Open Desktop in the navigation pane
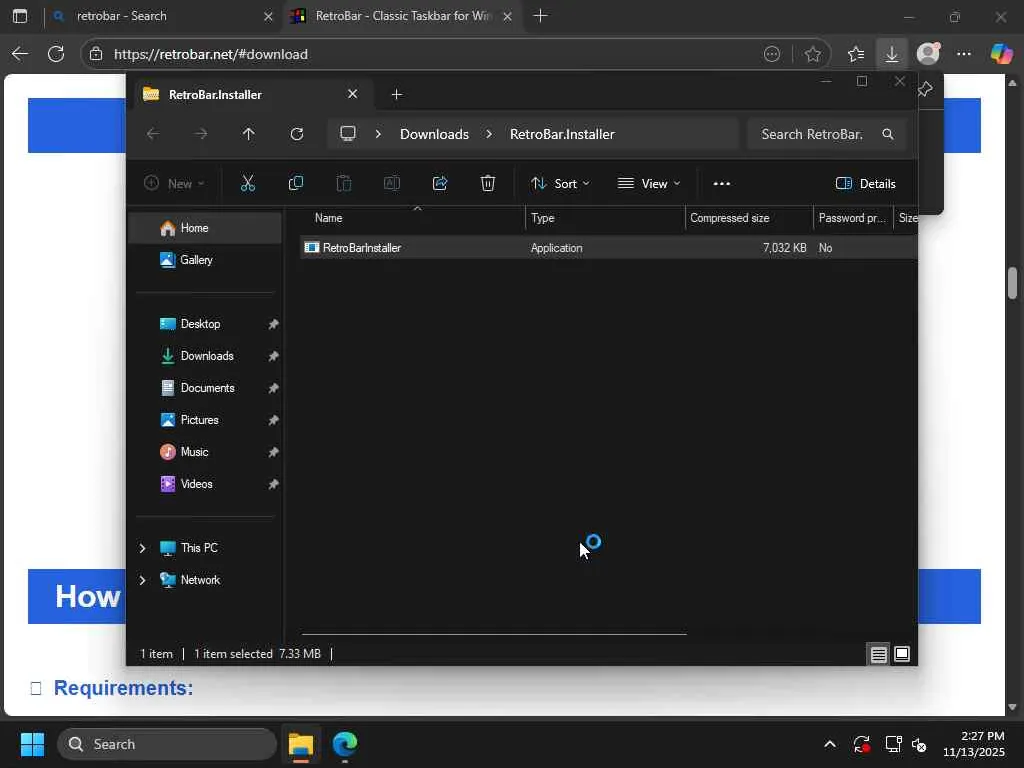The width and height of the screenshot is (1024, 768). coord(205,324)
